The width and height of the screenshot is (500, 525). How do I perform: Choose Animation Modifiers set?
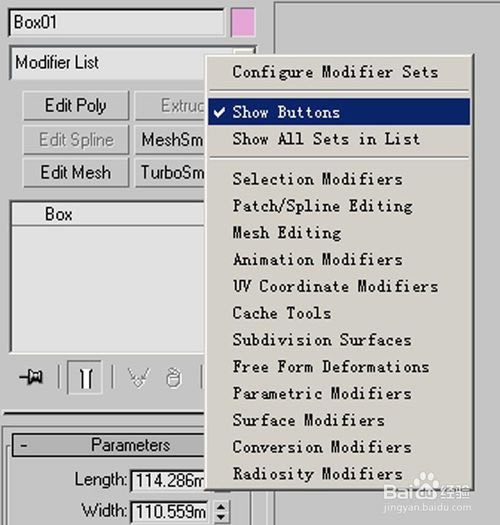coord(339,259)
